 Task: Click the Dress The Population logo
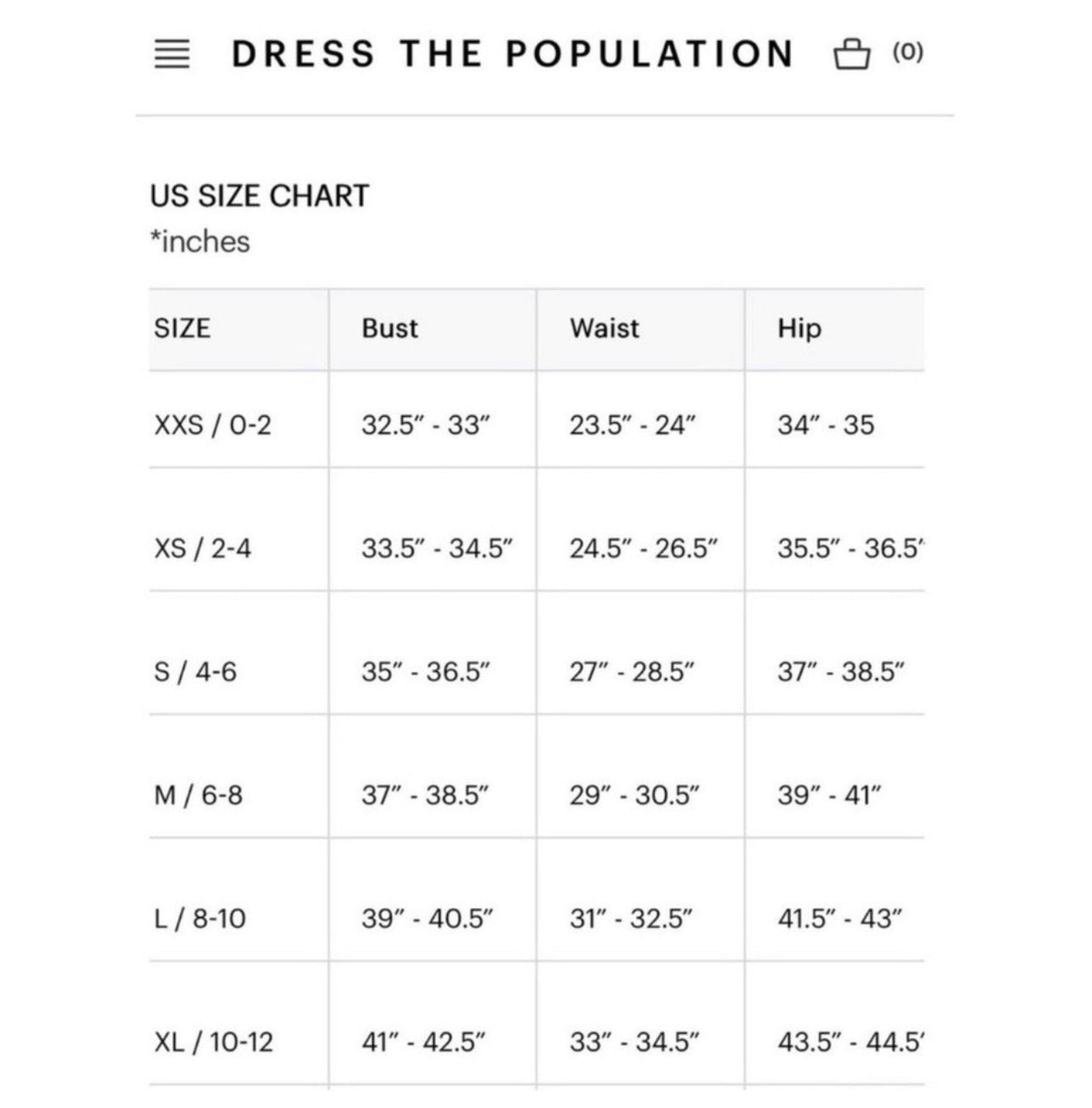[512, 55]
